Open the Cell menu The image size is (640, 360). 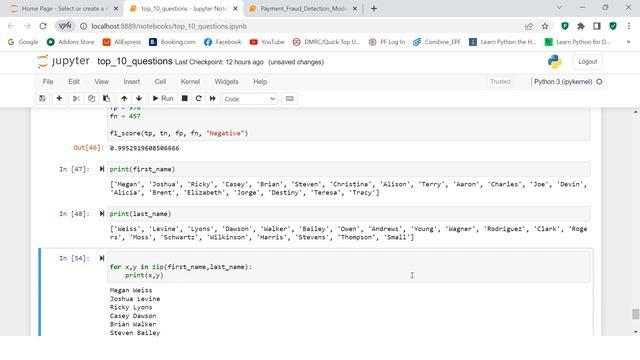(160, 82)
